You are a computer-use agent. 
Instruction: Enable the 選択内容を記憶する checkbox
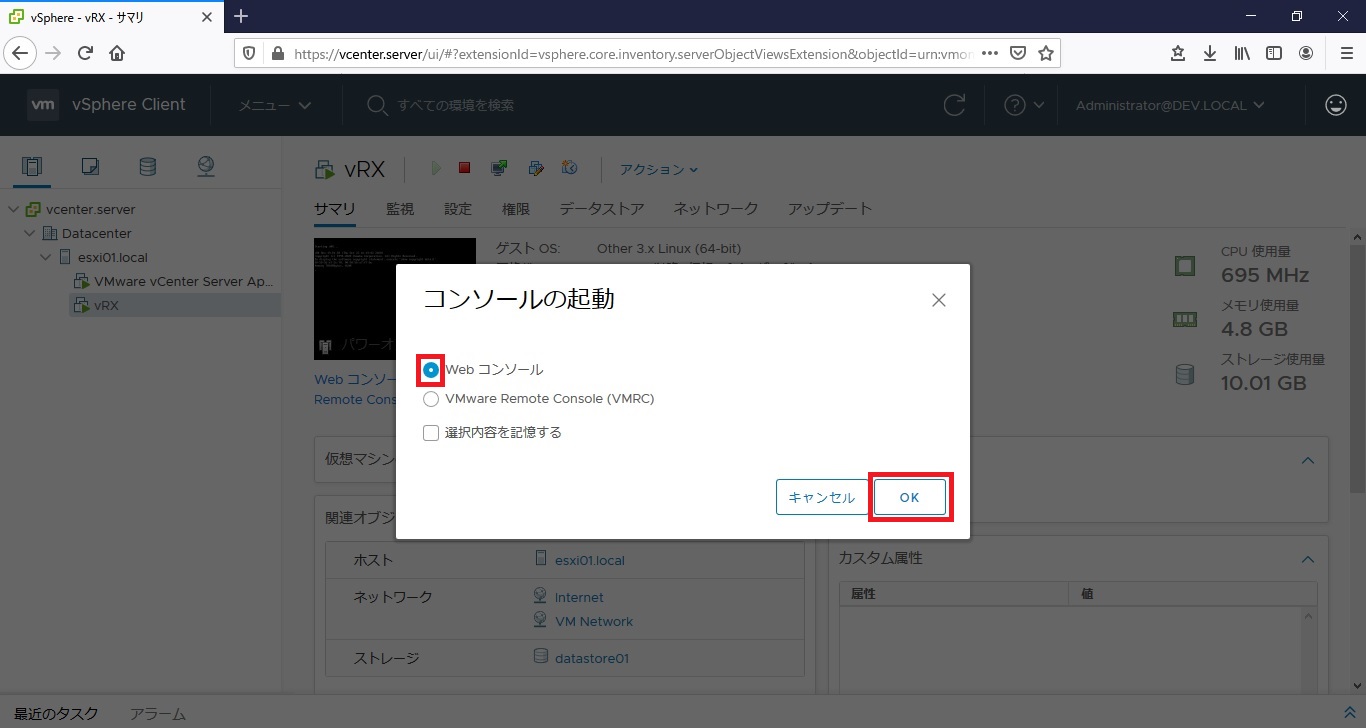click(x=431, y=433)
